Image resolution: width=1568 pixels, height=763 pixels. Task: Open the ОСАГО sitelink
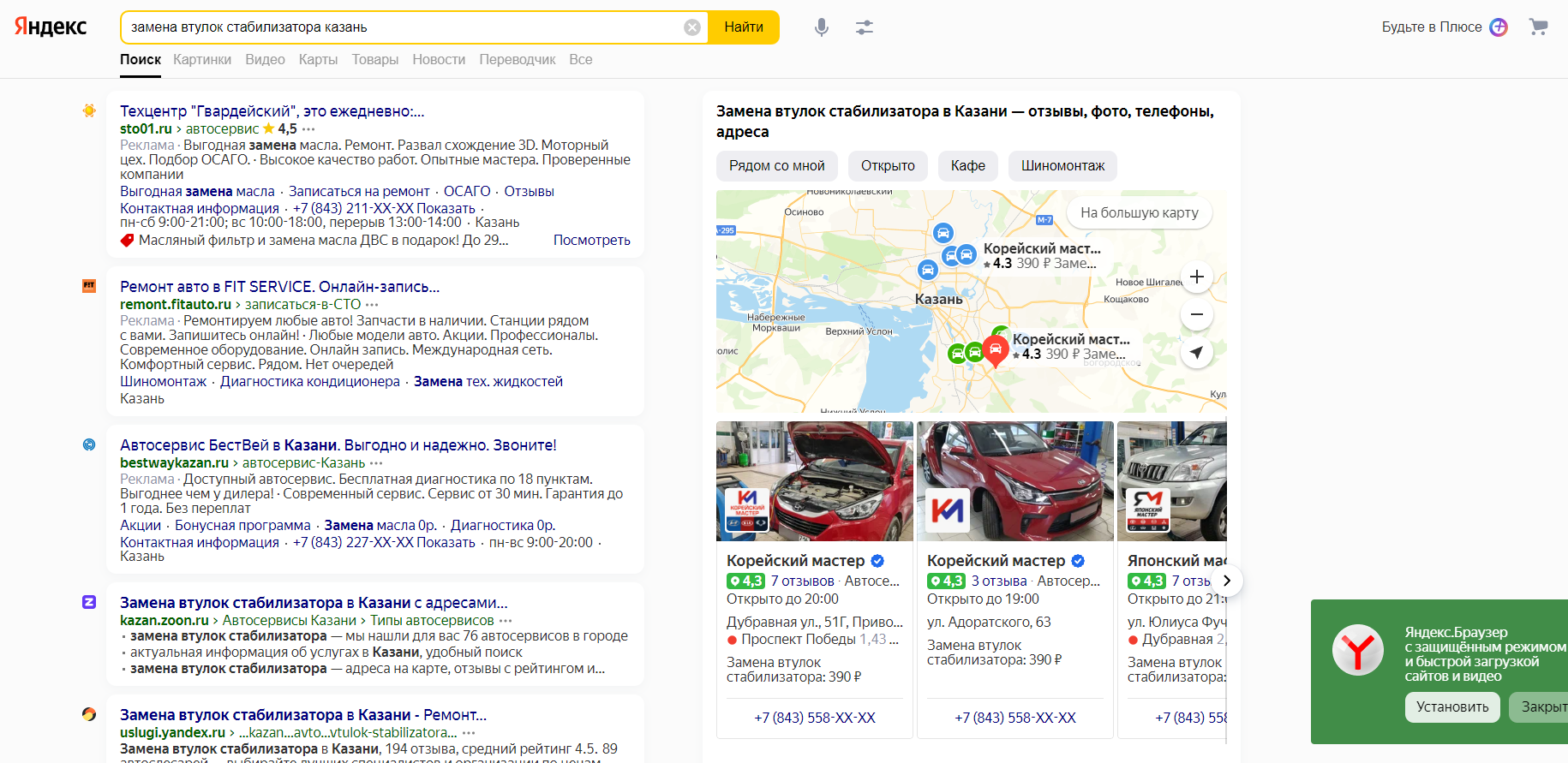(467, 192)
